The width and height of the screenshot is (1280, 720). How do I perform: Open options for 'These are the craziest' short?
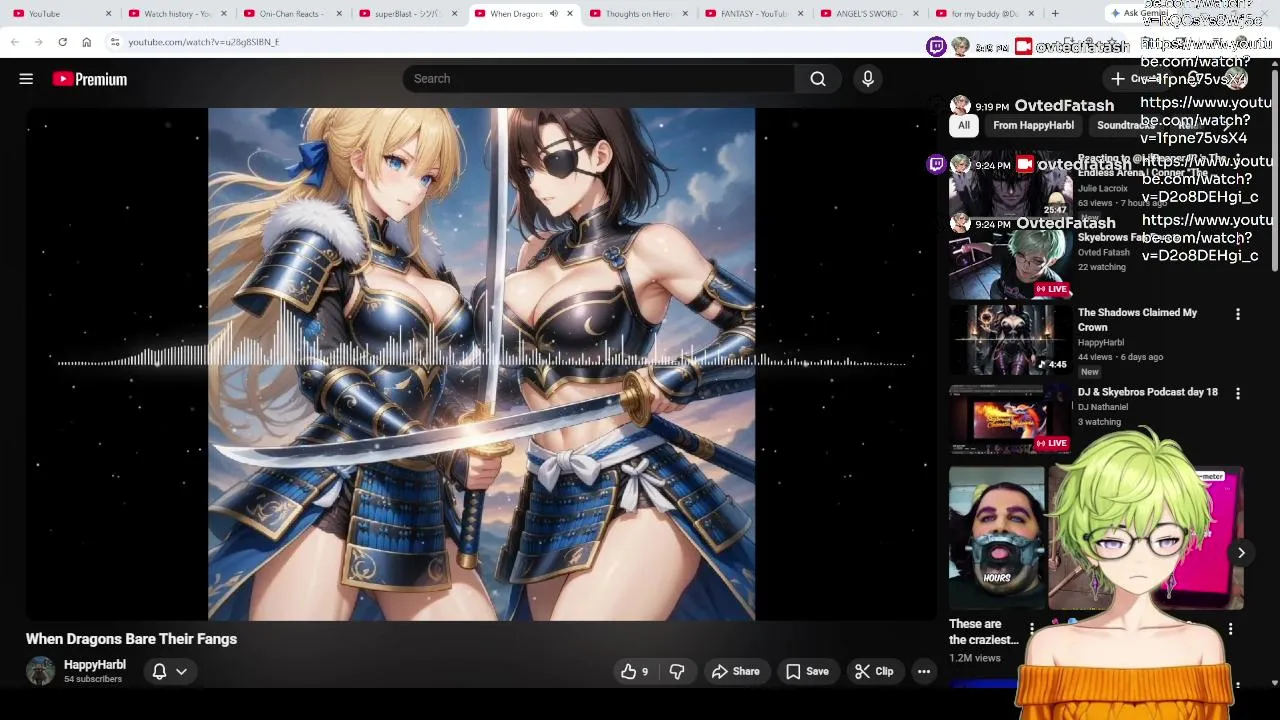[x=1032, y=629]
